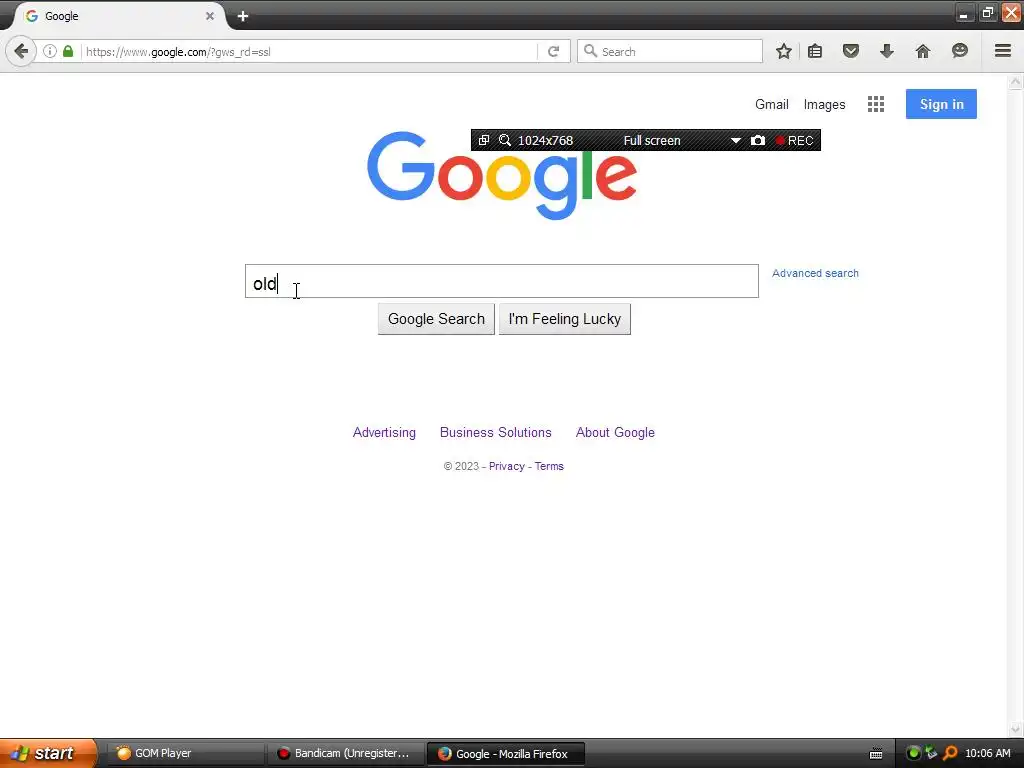Click the Bandicam 1024x768 resolution label
The width and height of the screenshot is (1024, 768).
click(x=545, y=140)
